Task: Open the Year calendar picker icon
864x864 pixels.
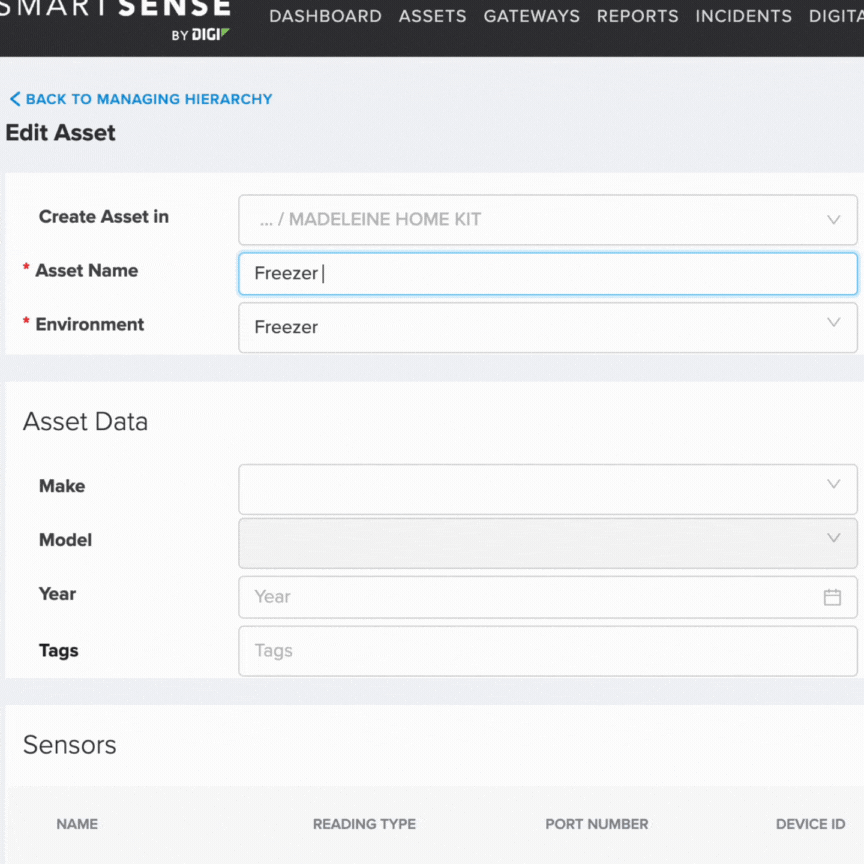Action: point(832,597)
